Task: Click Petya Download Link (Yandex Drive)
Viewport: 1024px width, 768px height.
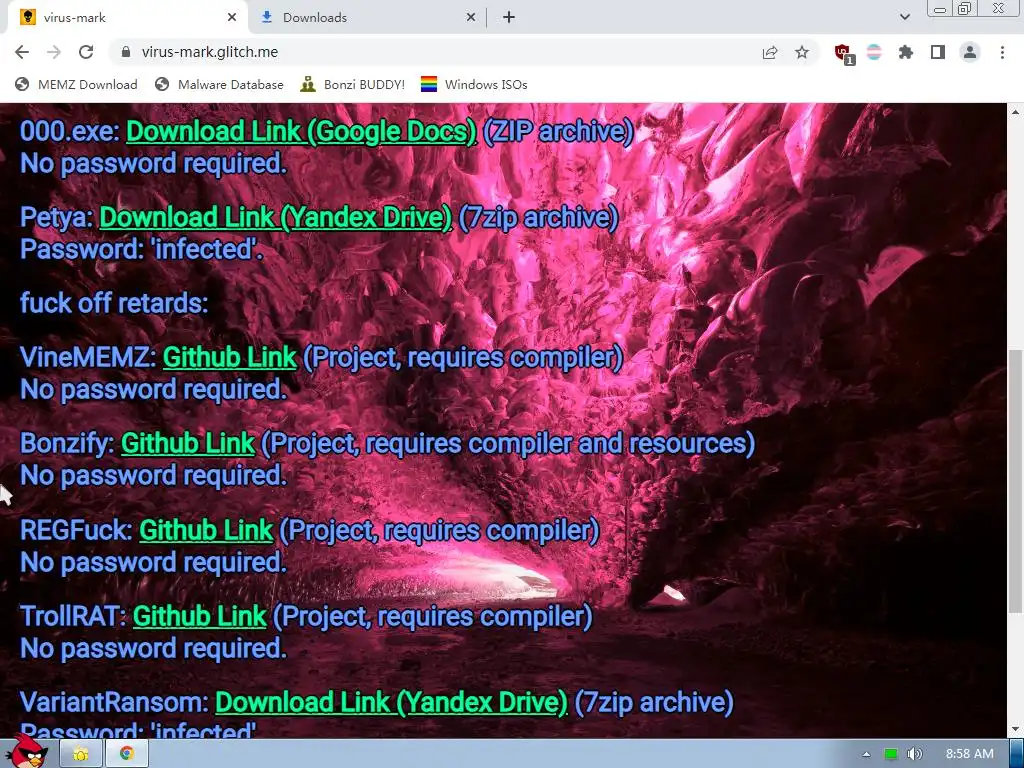Action: point(275,217)
